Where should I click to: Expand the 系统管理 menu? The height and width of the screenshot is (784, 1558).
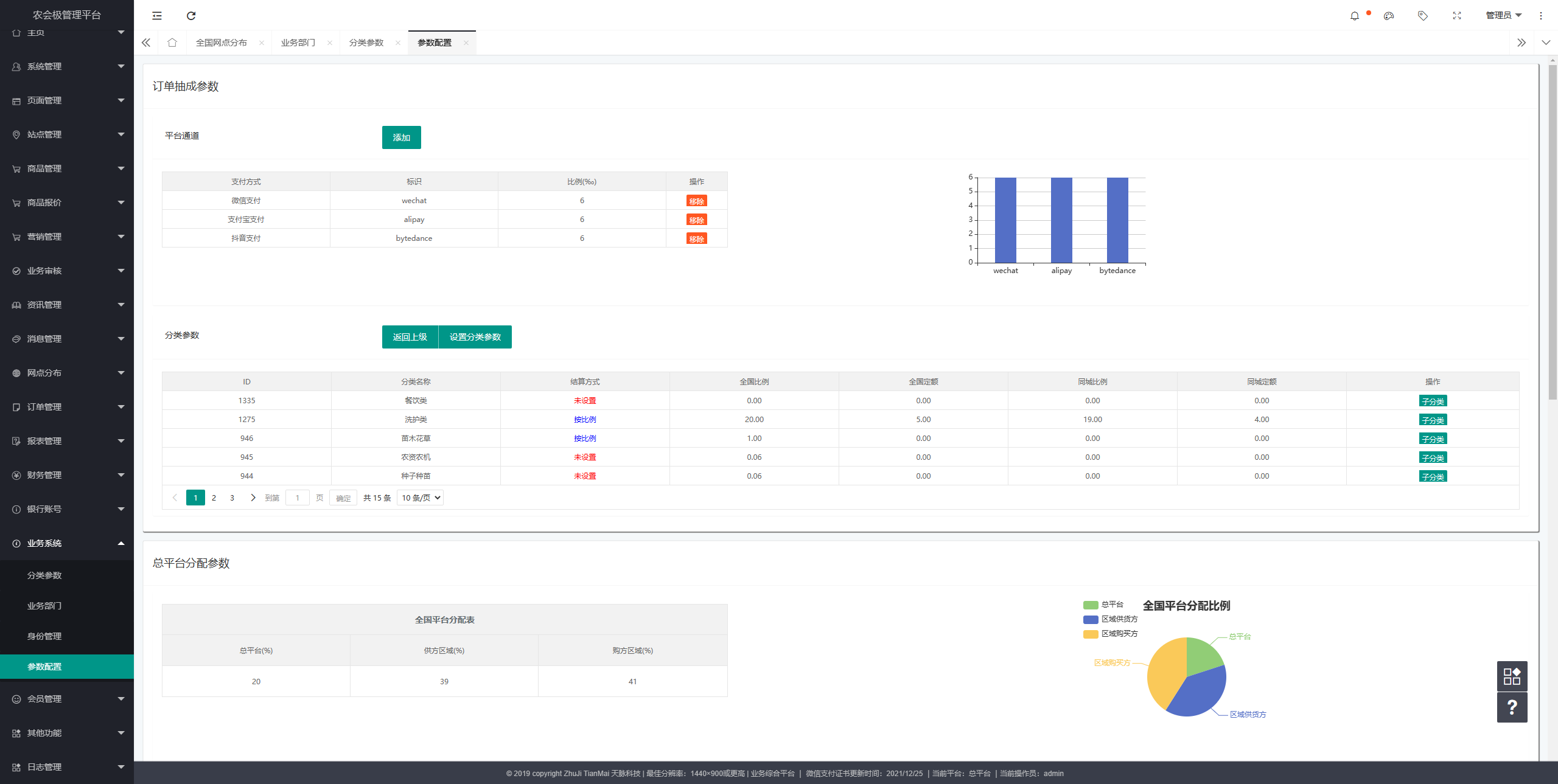[x=67, y=66]
